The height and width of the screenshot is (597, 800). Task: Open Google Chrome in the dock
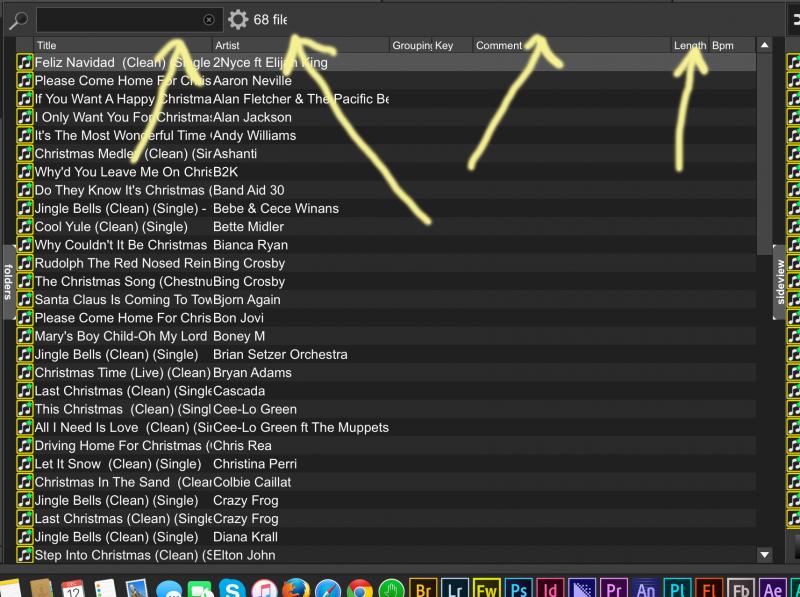click(359, 589)
